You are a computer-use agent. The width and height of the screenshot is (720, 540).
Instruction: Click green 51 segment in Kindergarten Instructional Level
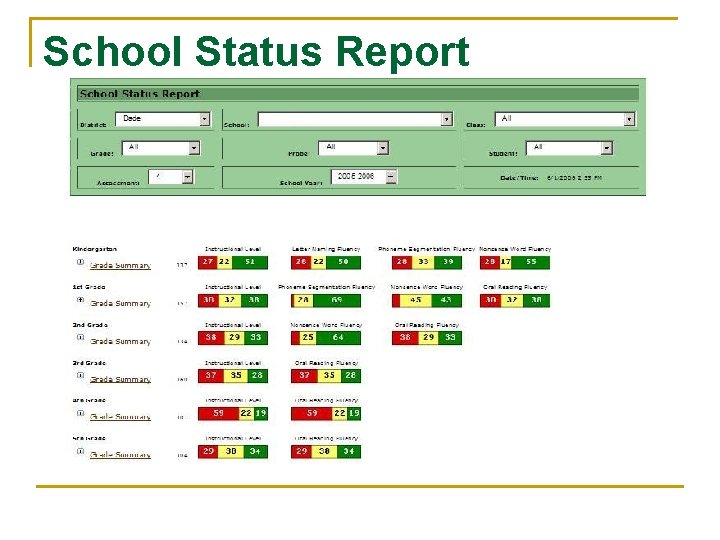pos(250,262)
